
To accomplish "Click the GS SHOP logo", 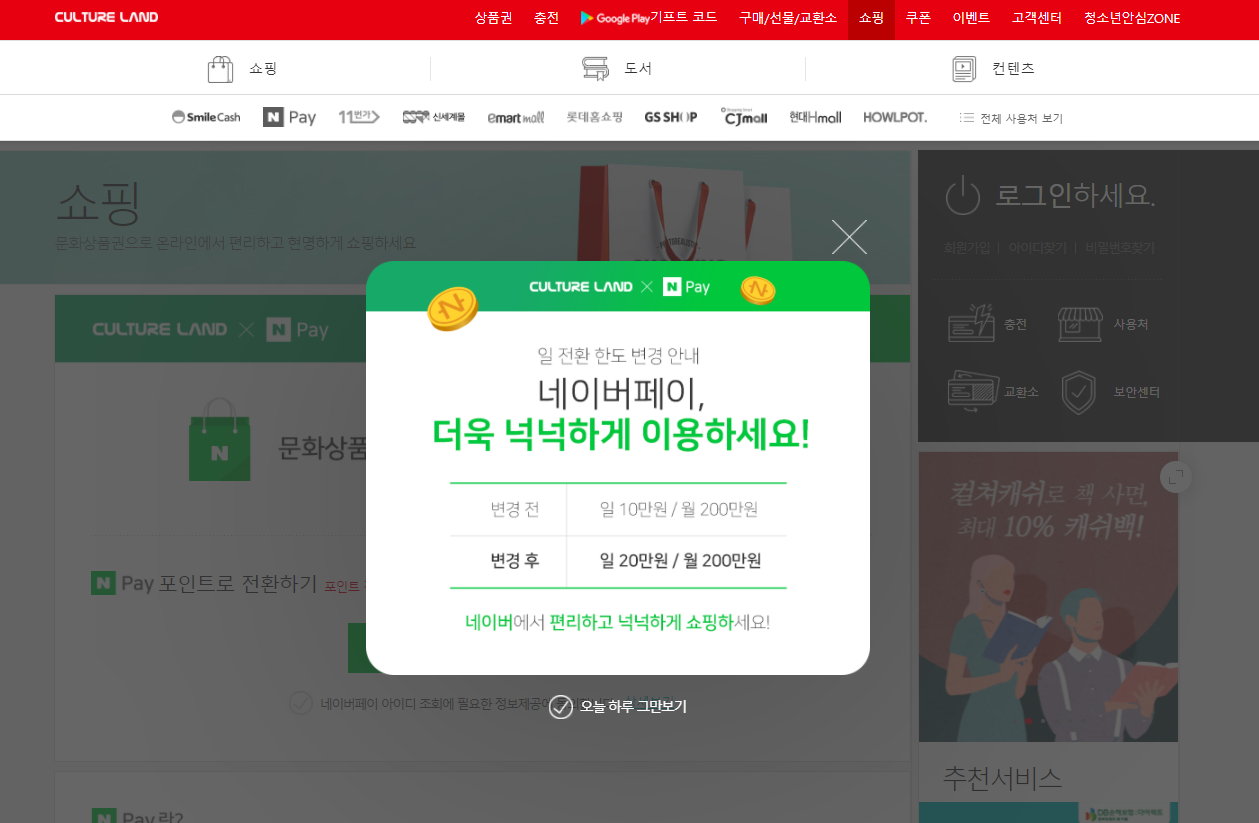I will pyautogui.click(x=671, y=117).
